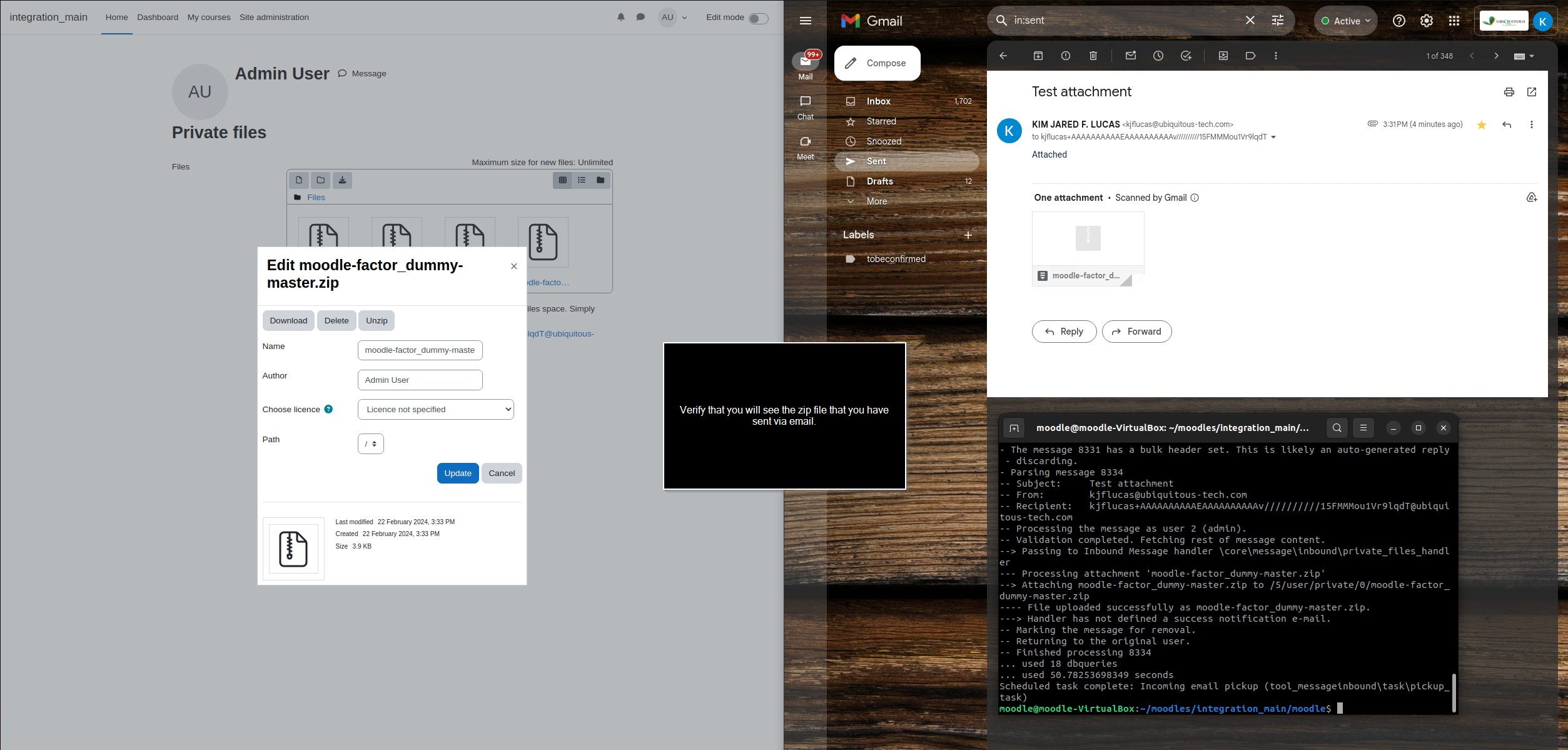Mark the email as unread
Image resolution: width=1568 pixels, height=750 pixels.
point(1131,56)
